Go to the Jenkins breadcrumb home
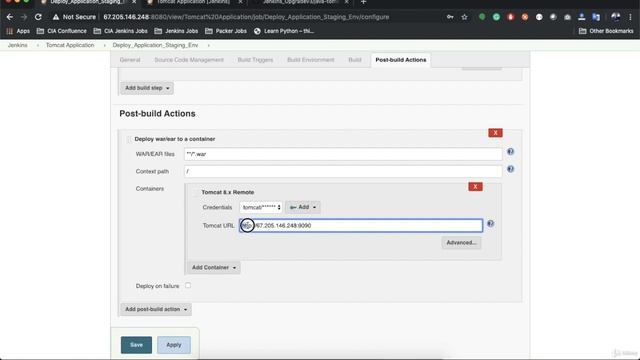This screenshot has width=640, height=360. coord(18,45)
